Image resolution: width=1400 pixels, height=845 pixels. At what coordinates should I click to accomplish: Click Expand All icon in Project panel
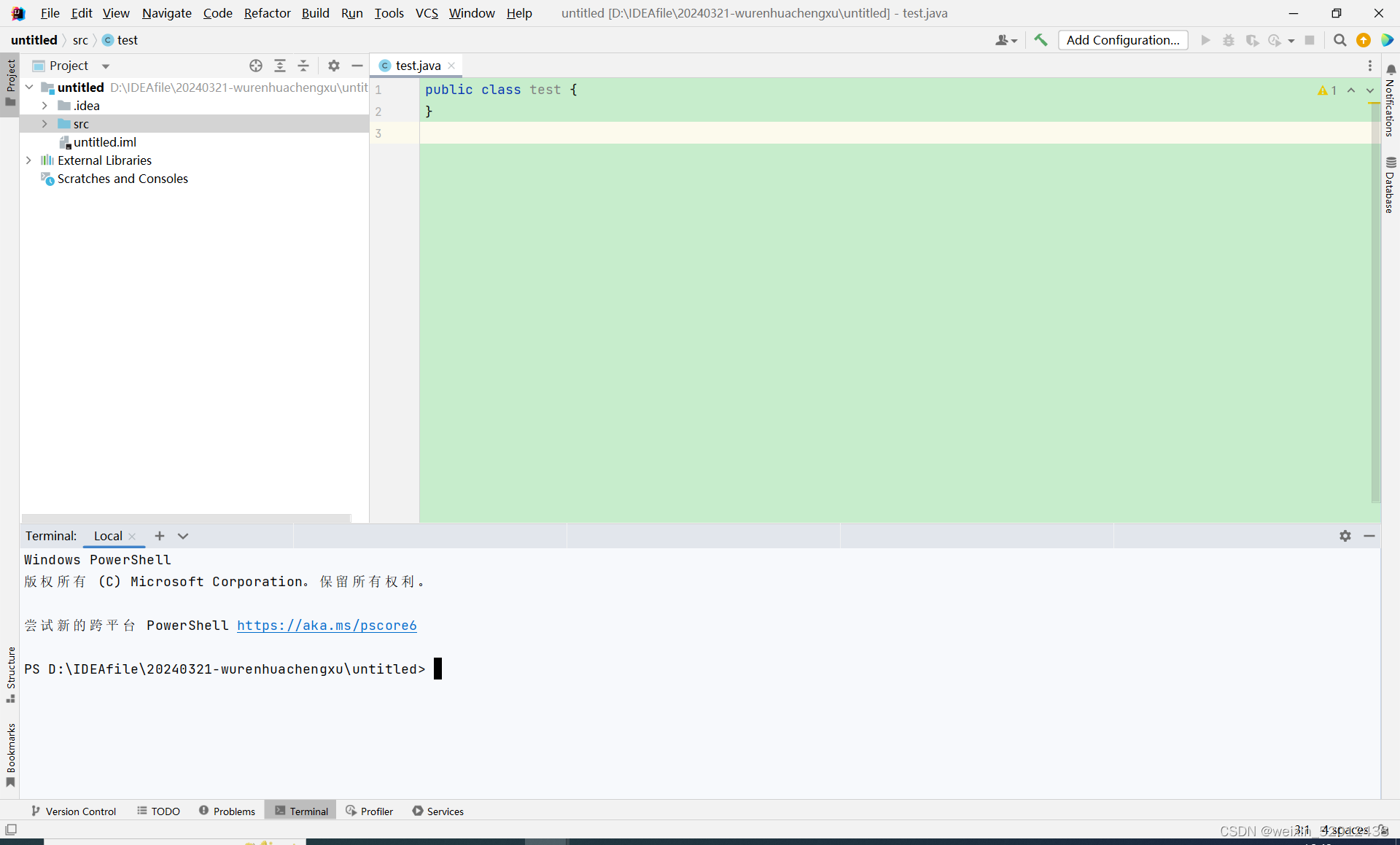[x=280, y=66]
